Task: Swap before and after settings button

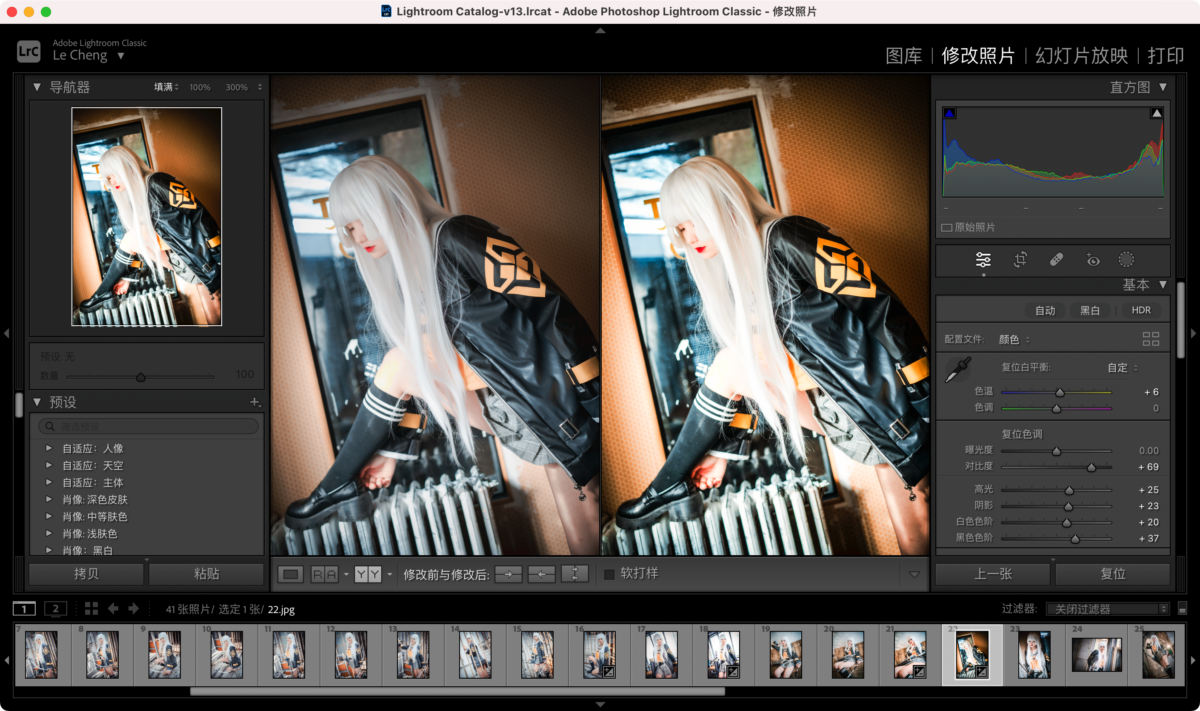Action: click(575, 574)
